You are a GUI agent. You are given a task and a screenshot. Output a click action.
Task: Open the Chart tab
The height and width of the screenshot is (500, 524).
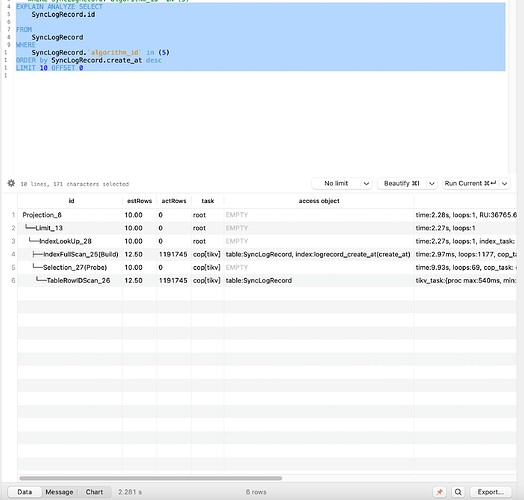click(x=94, y=492)
